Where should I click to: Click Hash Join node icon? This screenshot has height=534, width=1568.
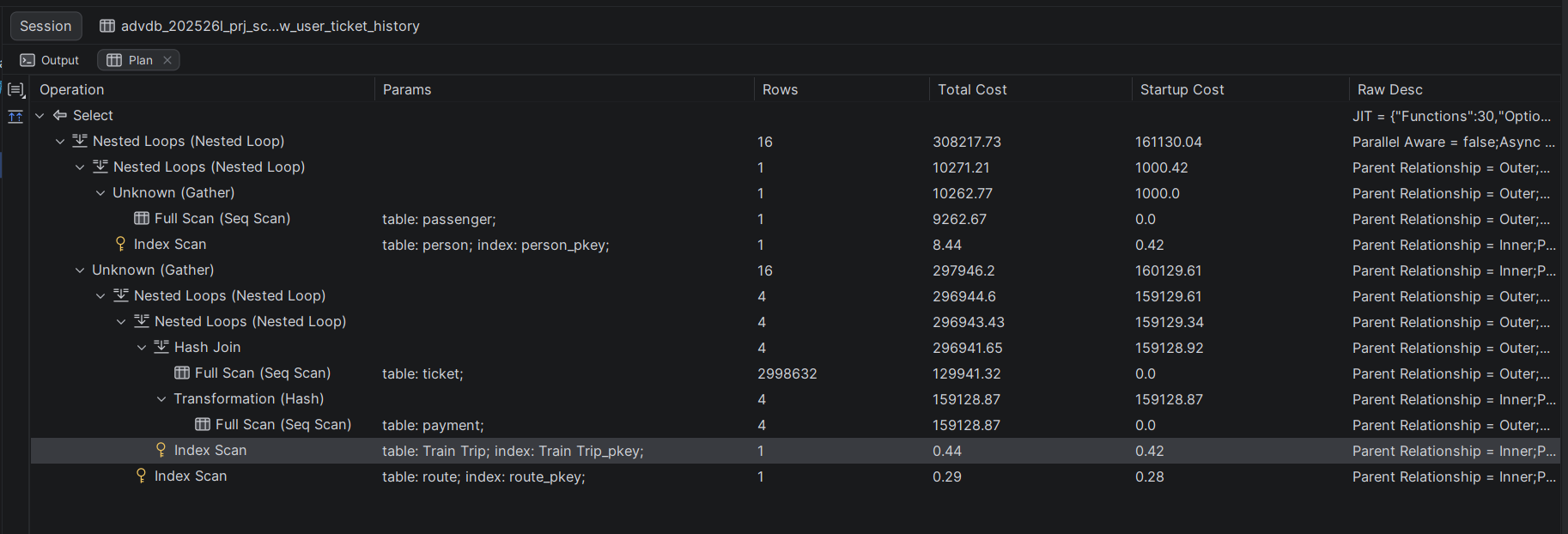161,347
